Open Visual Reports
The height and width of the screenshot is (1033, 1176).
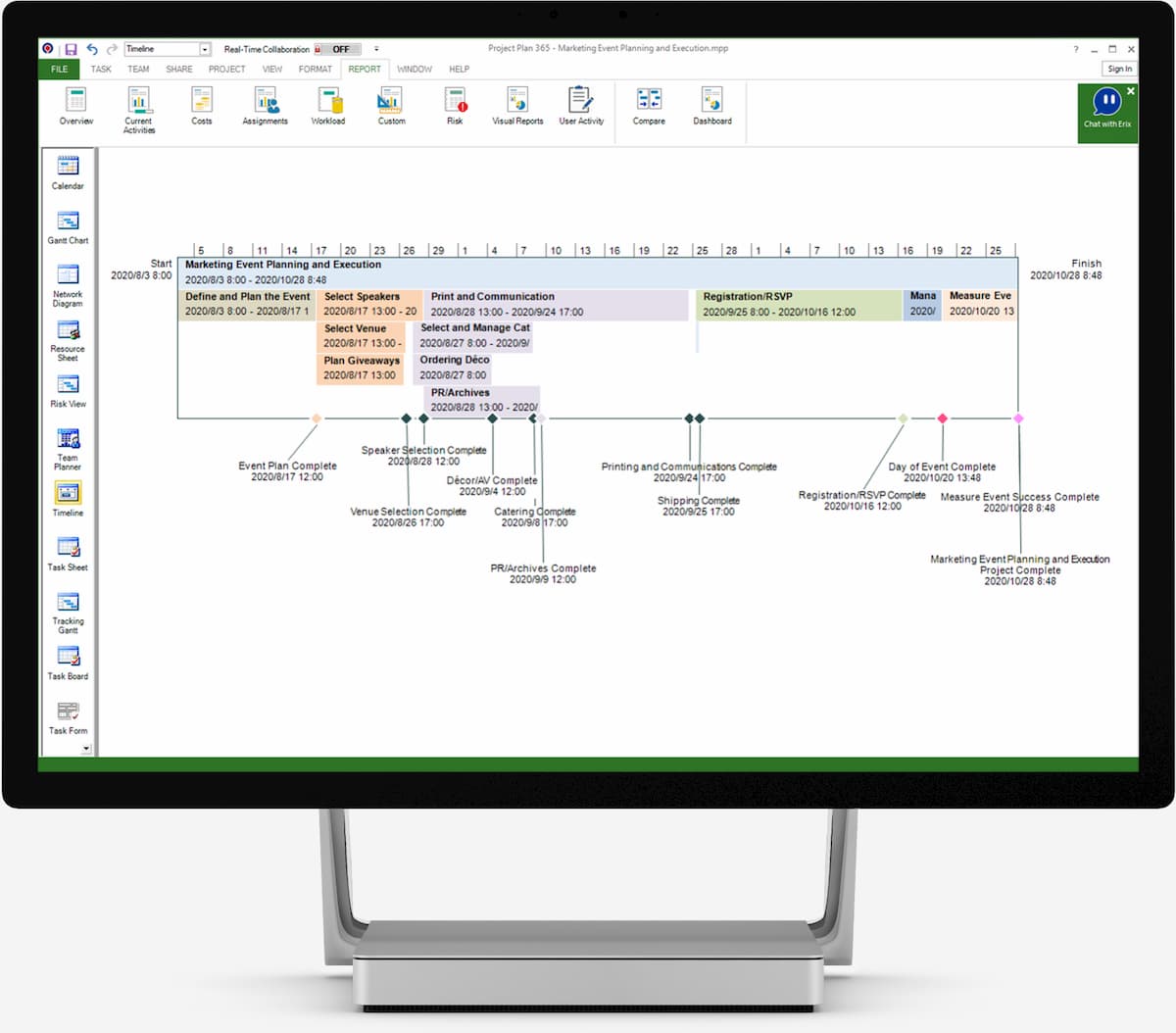click(517, 107)
